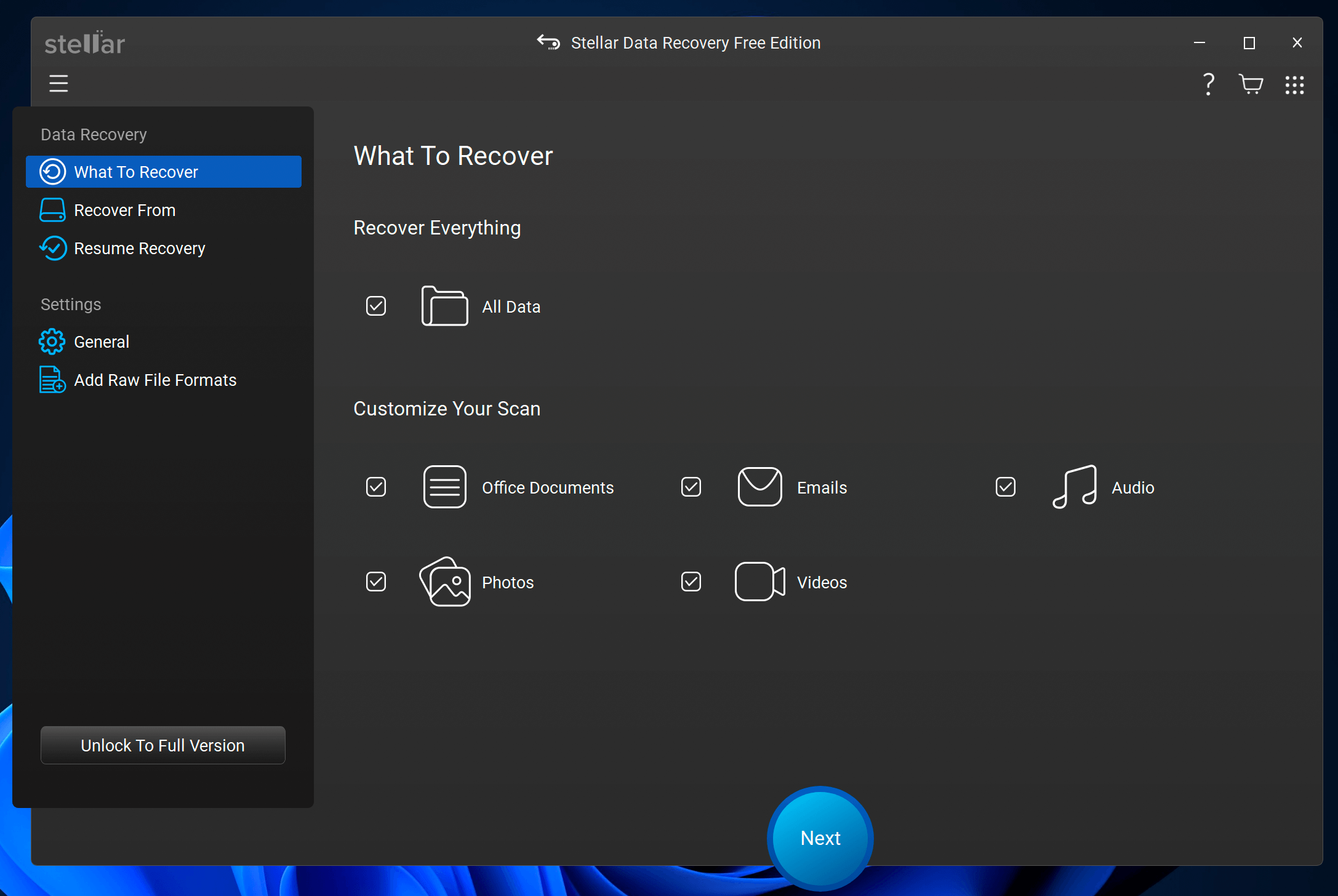Uncheck the Office Documents checkbox
This screenshot has width=1338, height=896.
[376, 487]
